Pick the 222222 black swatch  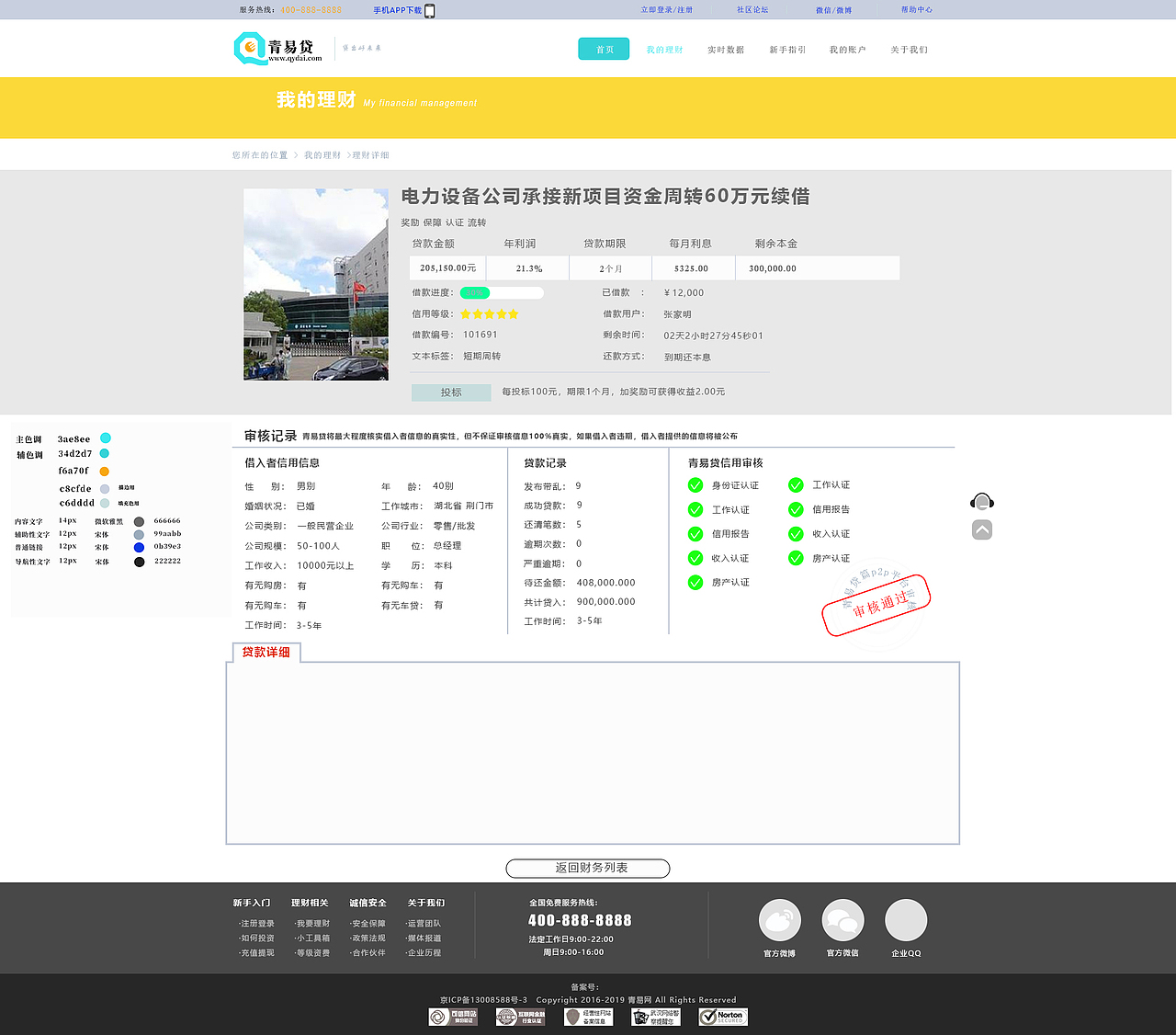coord(139,562)
